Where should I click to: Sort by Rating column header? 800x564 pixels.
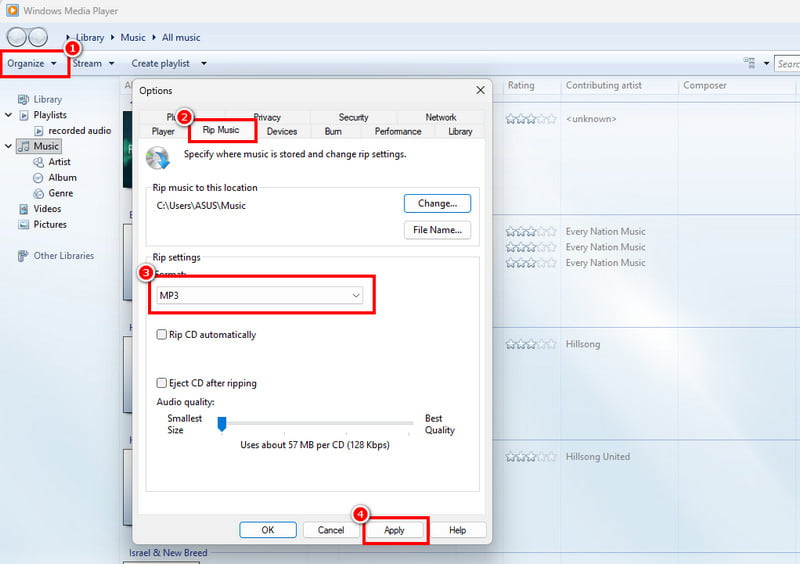[521, 85]
